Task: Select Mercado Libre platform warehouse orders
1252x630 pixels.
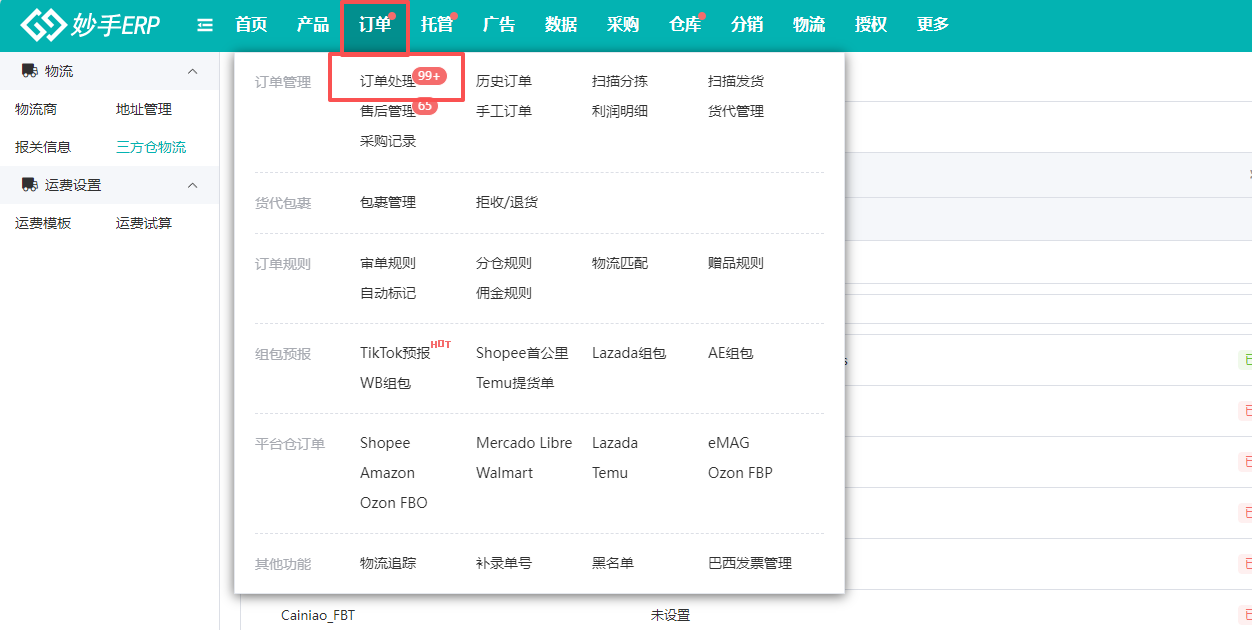Action: pos(524,443)
